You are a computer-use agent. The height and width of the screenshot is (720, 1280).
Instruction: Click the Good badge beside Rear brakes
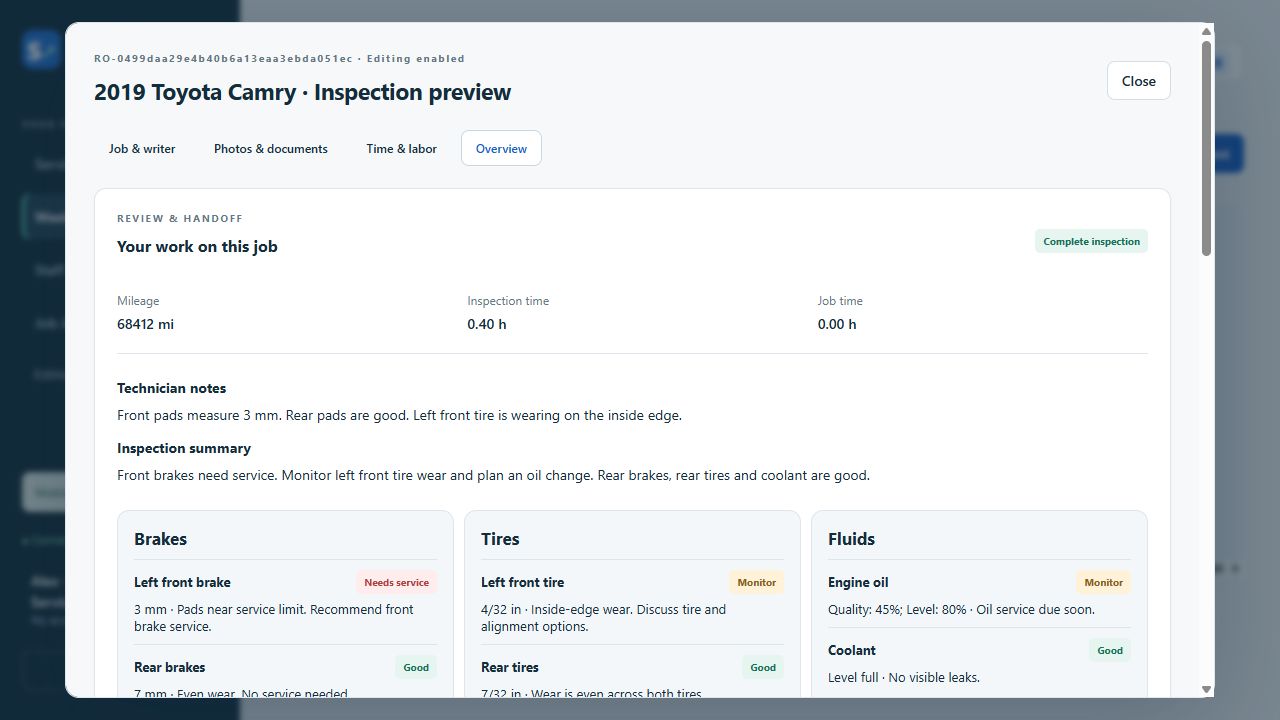click(416, 668)
